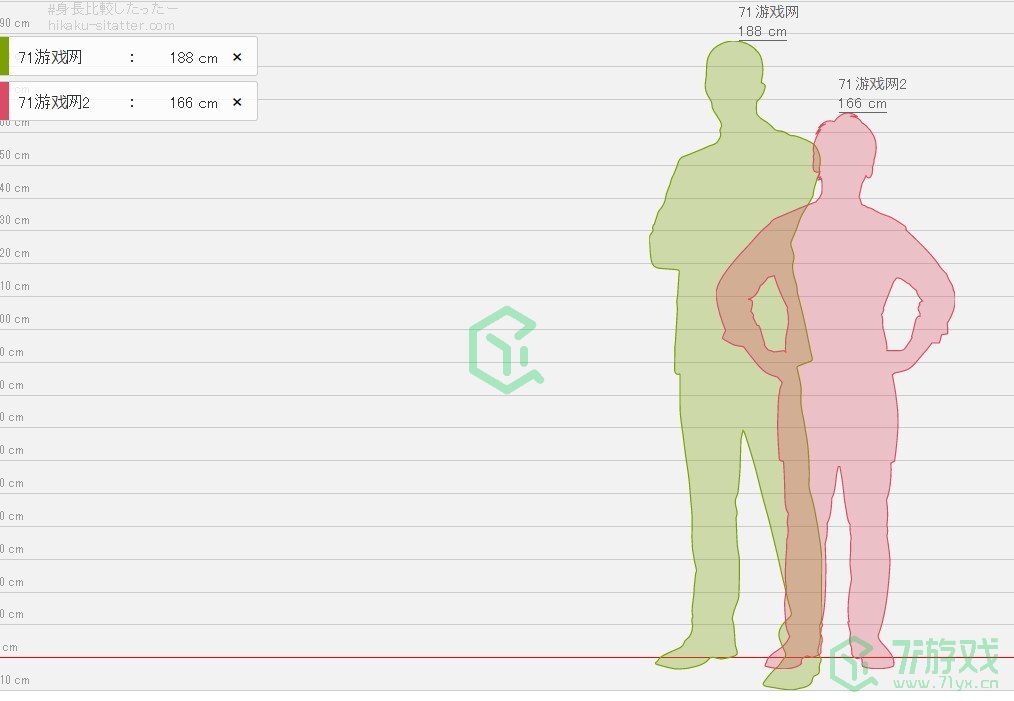
Task: Click the underlined 188 cm above green figure
Action: (762, 32)
